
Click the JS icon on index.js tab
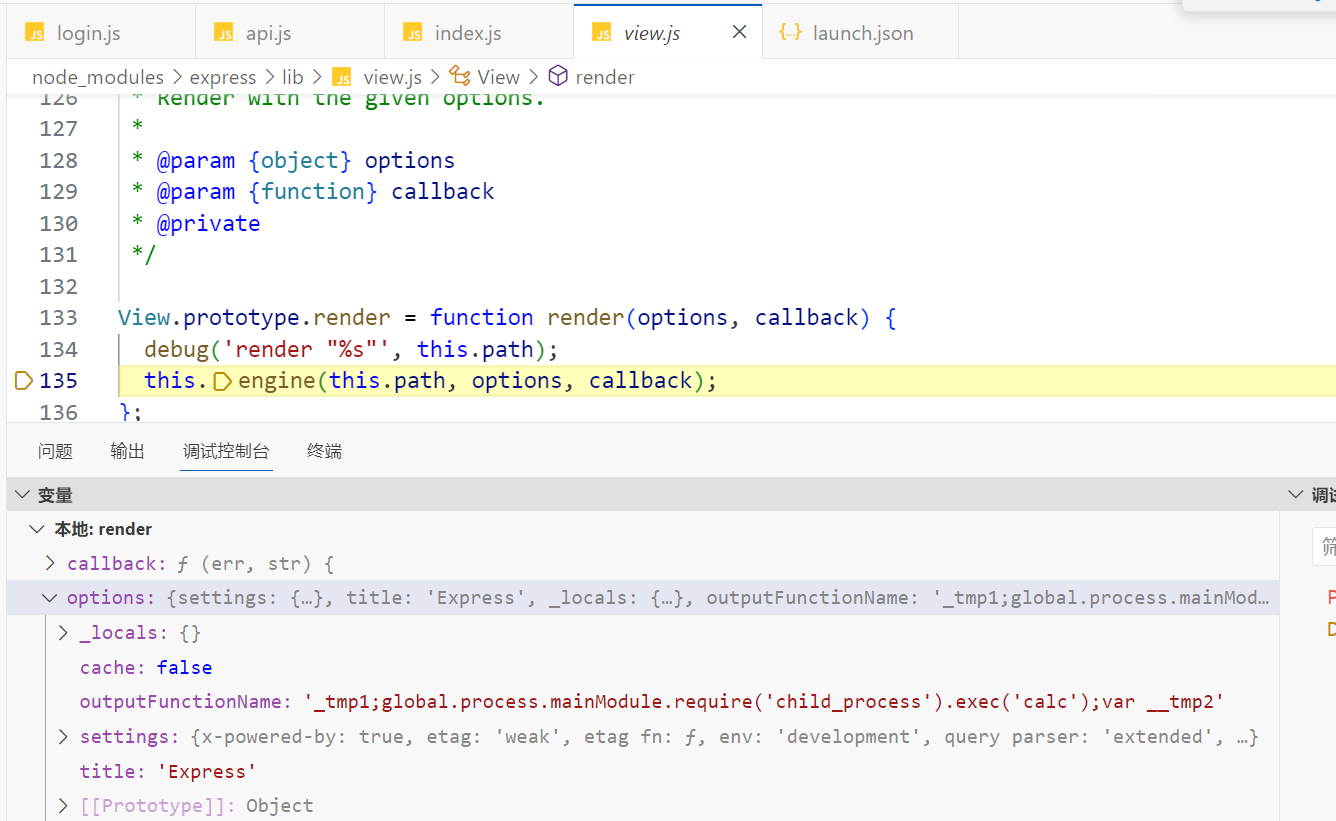tap(413, 33)
